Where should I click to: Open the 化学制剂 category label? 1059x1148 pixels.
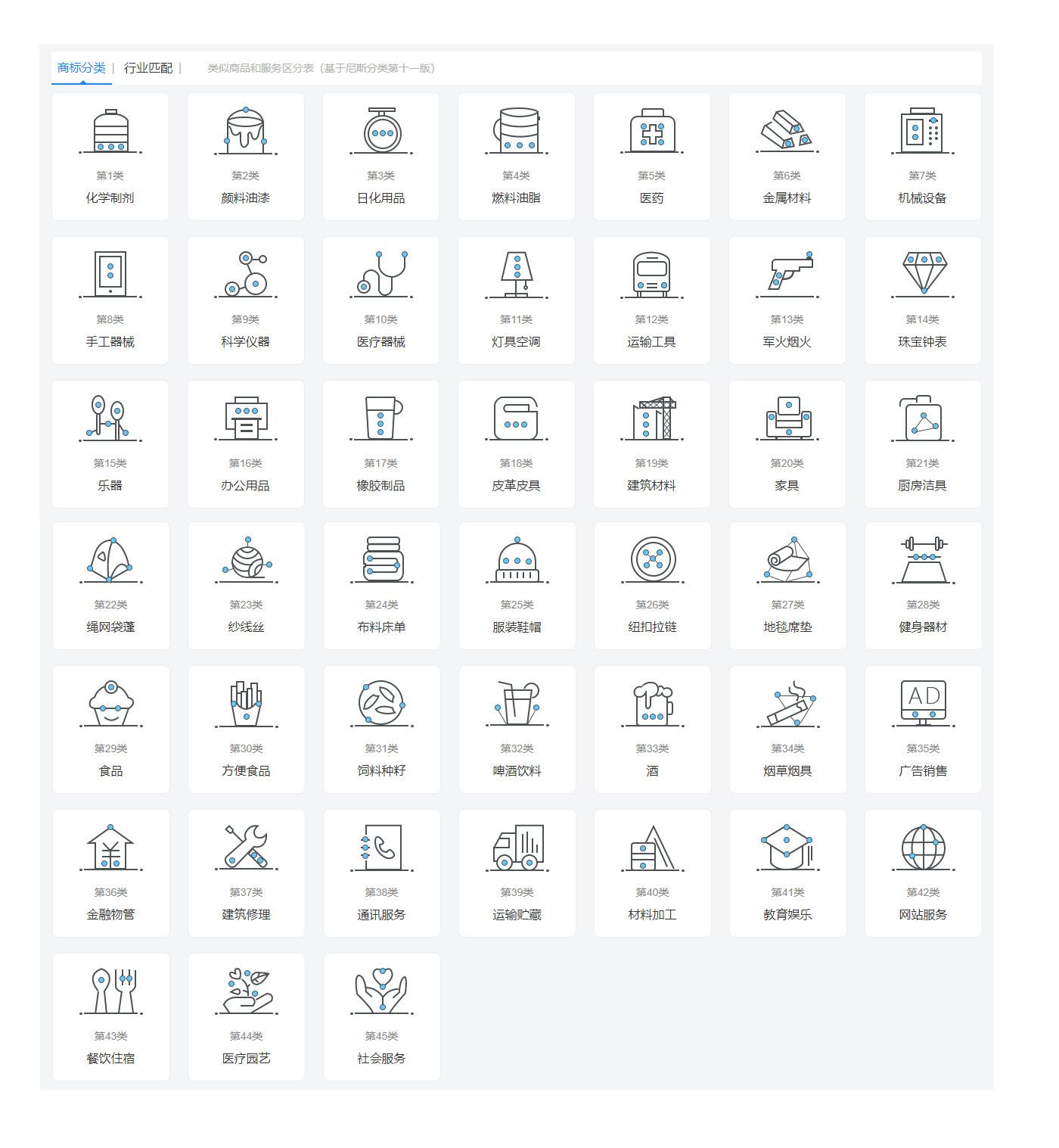pos(110,198)
